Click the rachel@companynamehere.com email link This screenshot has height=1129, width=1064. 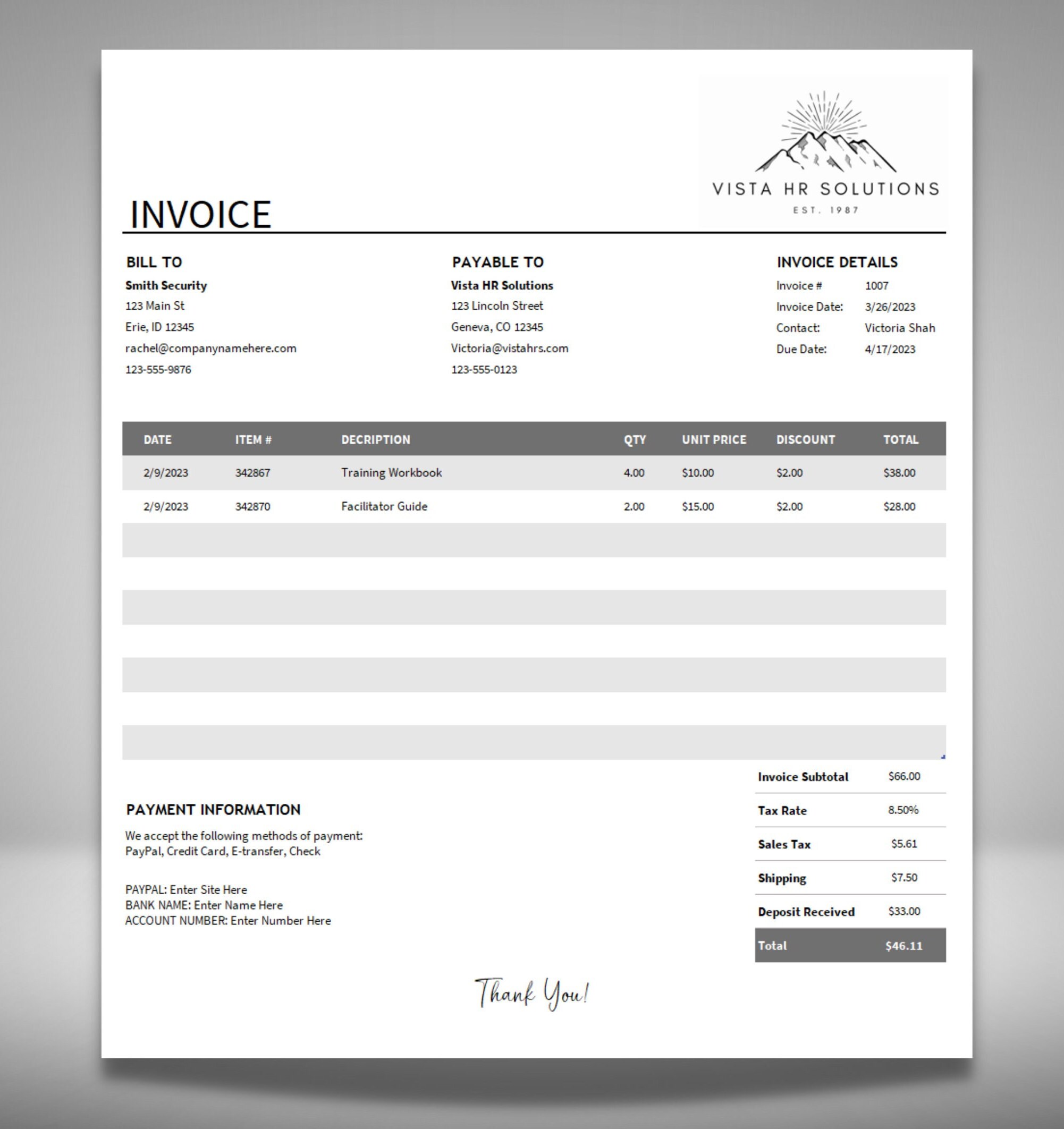coord(211,348)
